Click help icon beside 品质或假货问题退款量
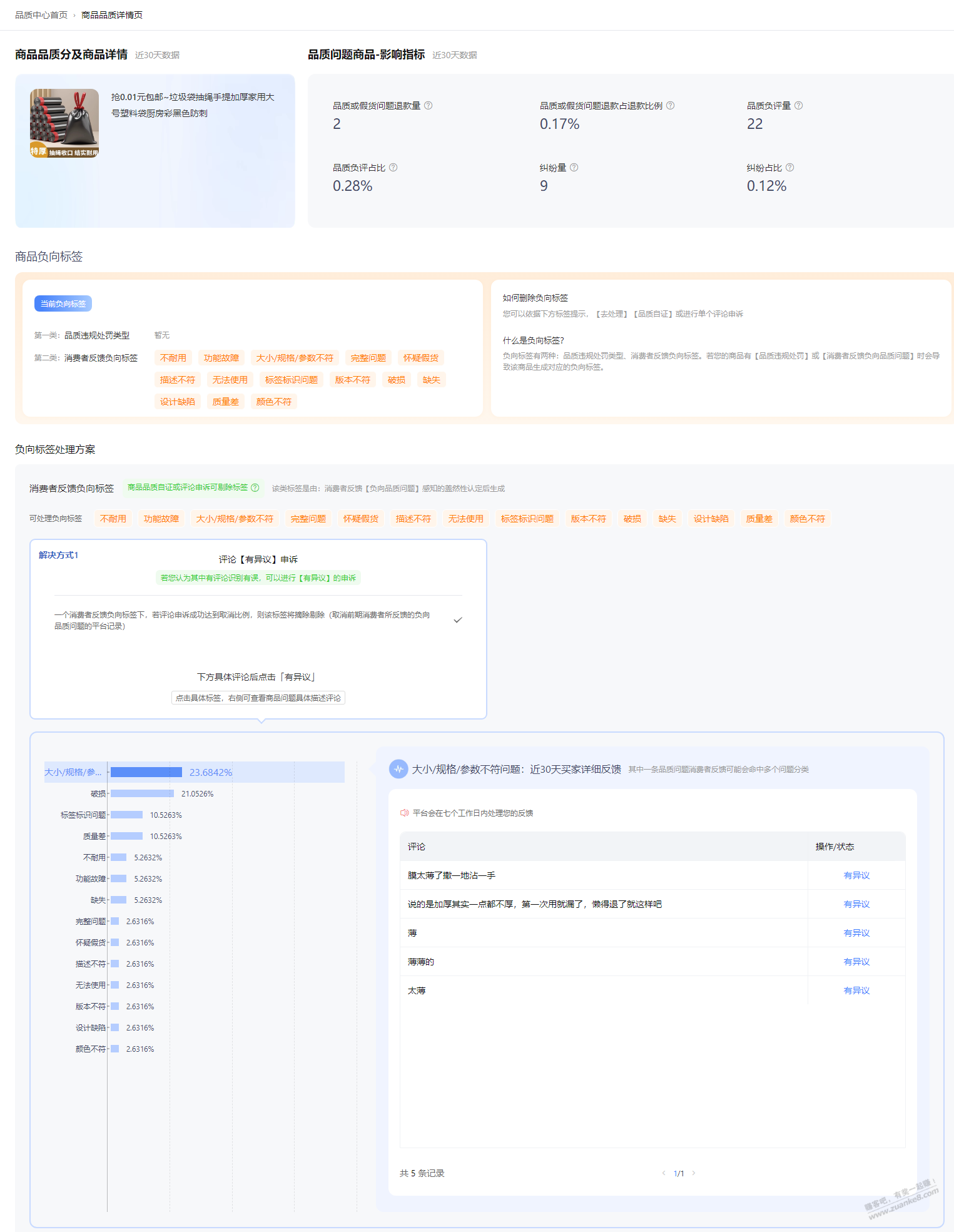The width and height of the screenshot is (954, 1232). pyautogui.click(x=429, y=106)
